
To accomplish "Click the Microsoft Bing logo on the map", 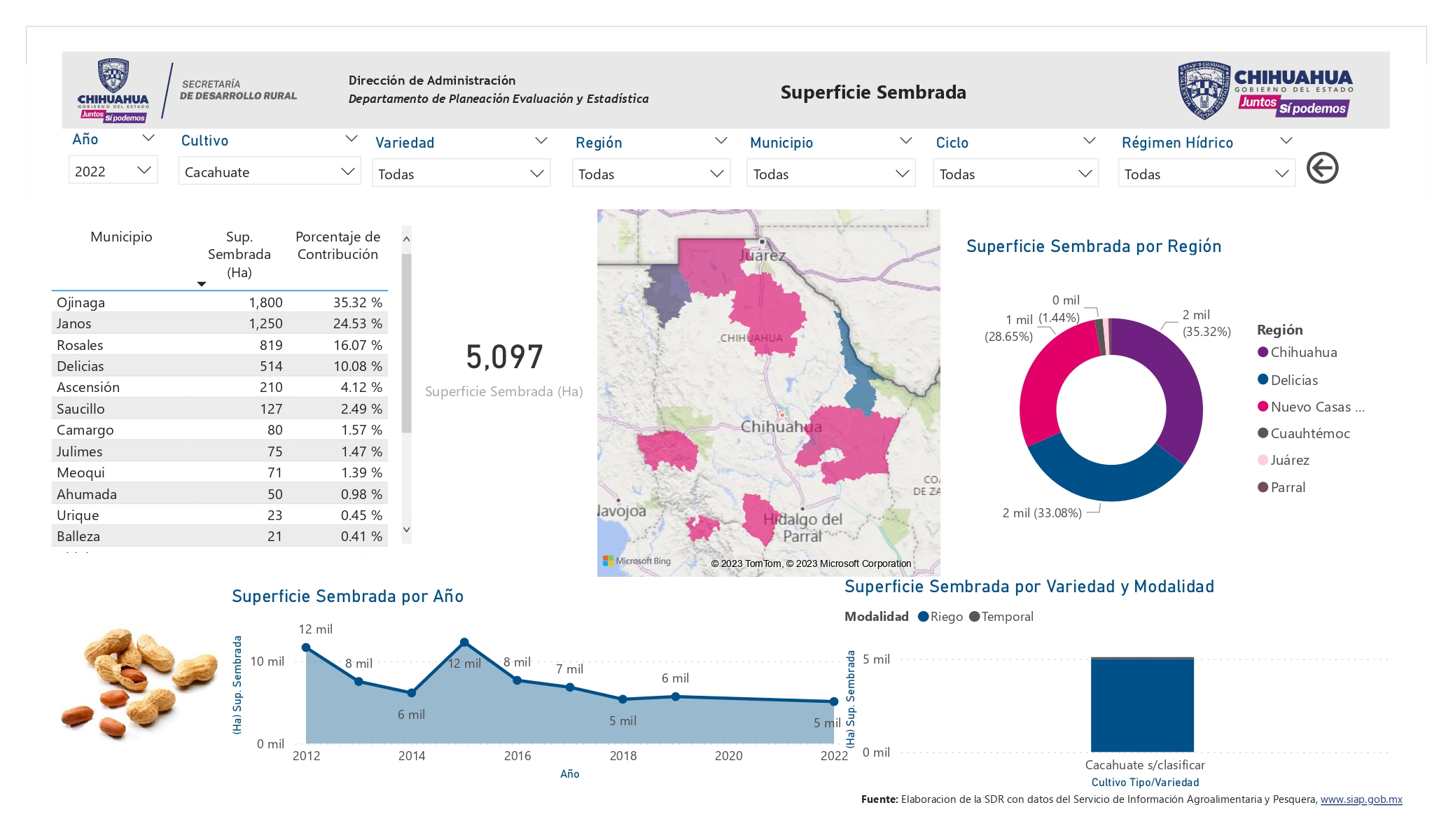I will click(x=637, y=561).
